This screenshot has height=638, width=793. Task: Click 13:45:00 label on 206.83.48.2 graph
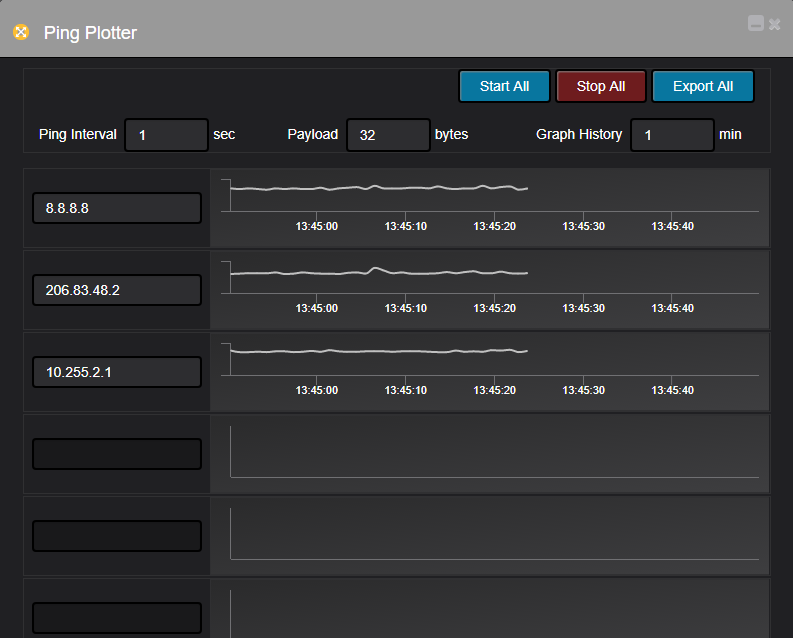[x=317, y=308]
